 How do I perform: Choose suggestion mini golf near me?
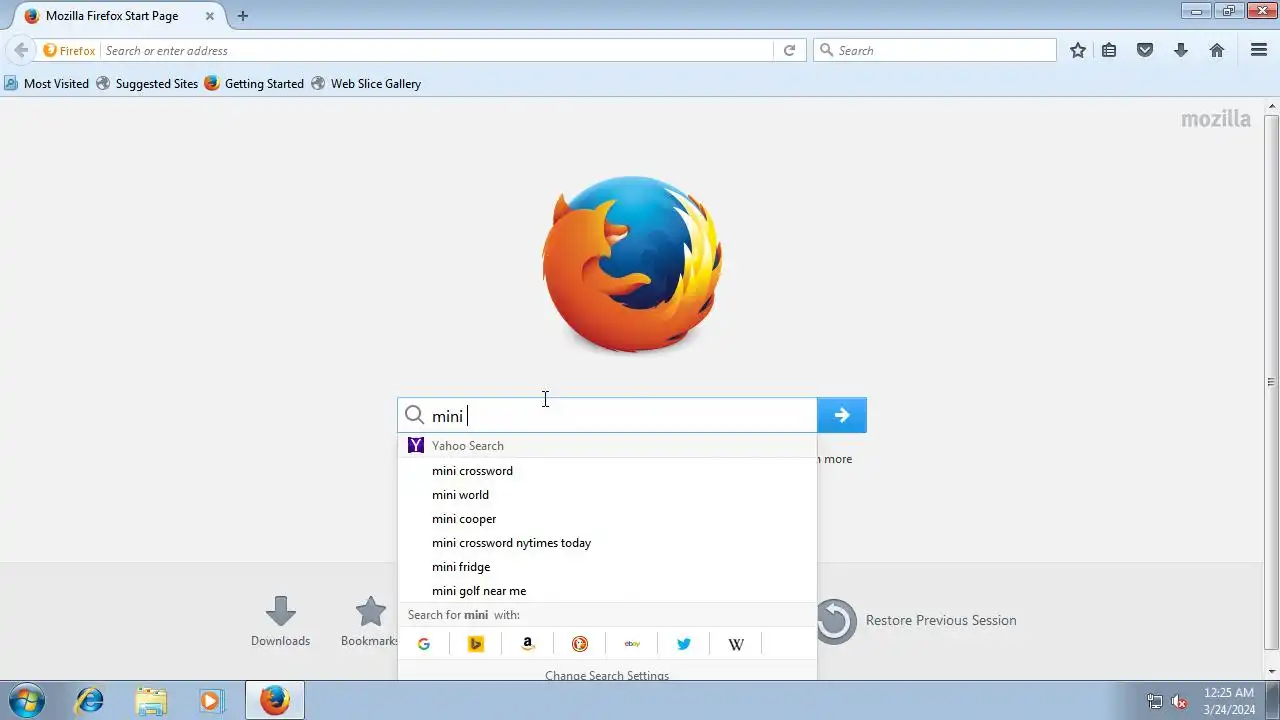[607, 591]
